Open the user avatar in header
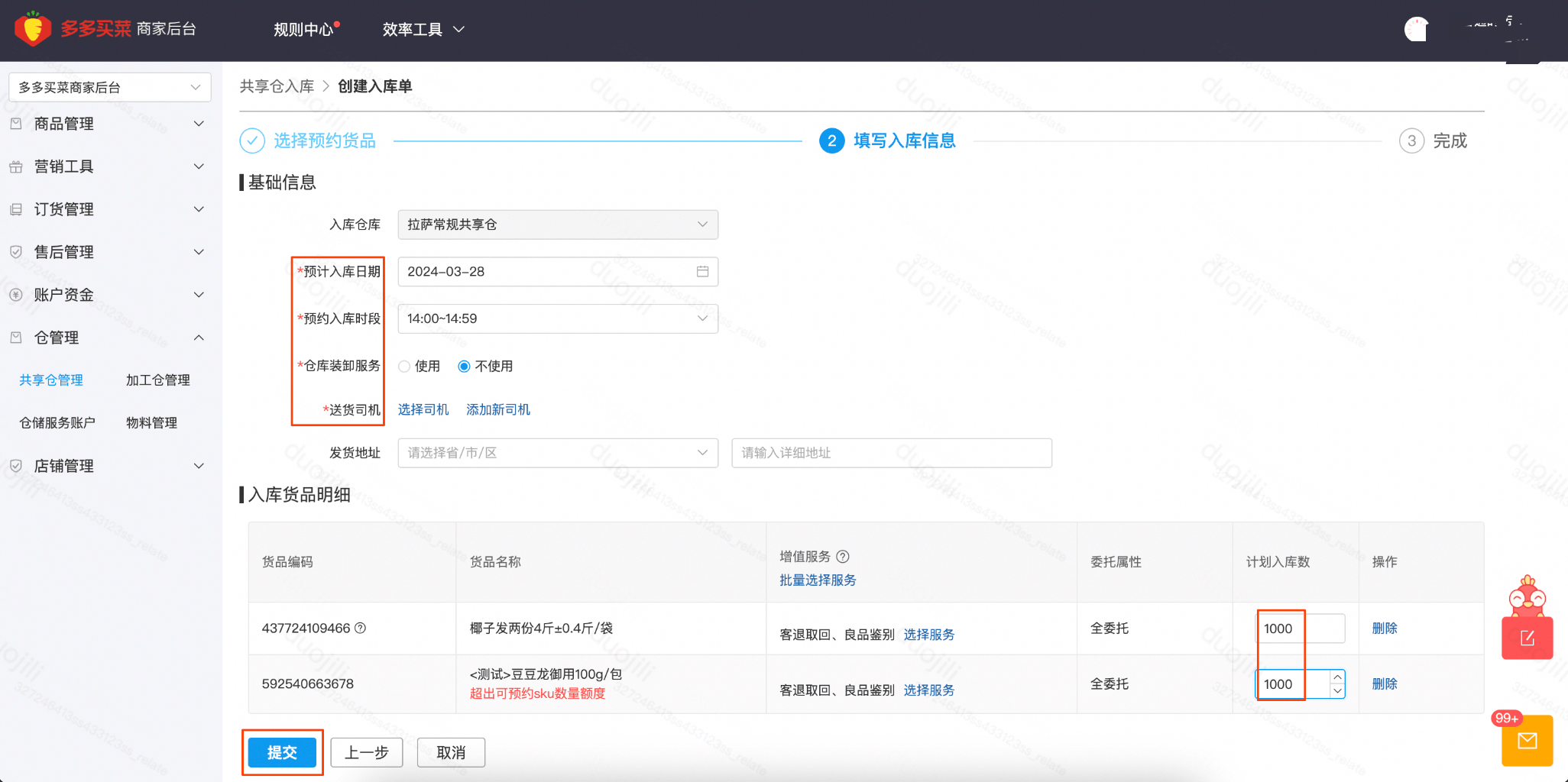1568x782 pixels. click(x=1416, y=29)
